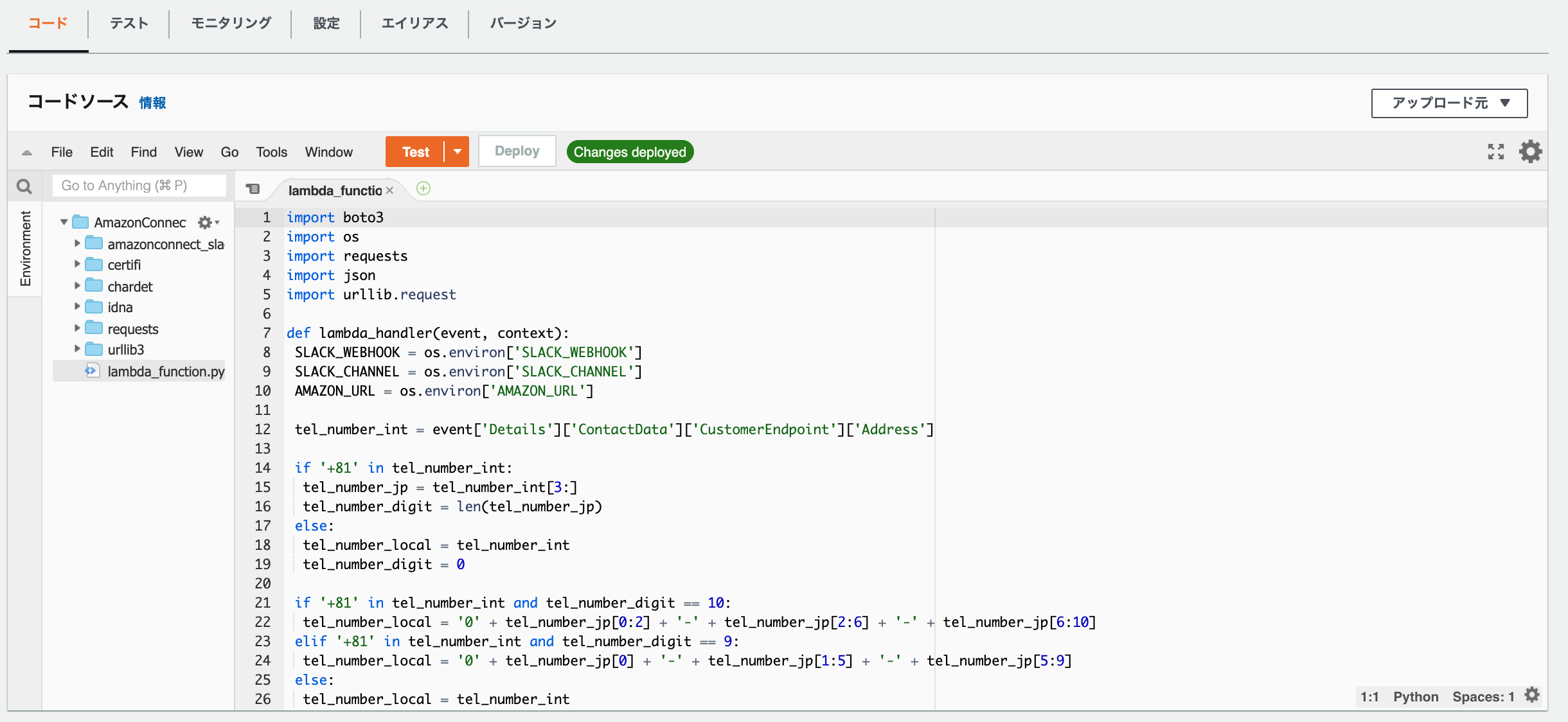Click the certifi folder icon
The width and height of the screenshot is (1568, 722).
pos(94,264)
